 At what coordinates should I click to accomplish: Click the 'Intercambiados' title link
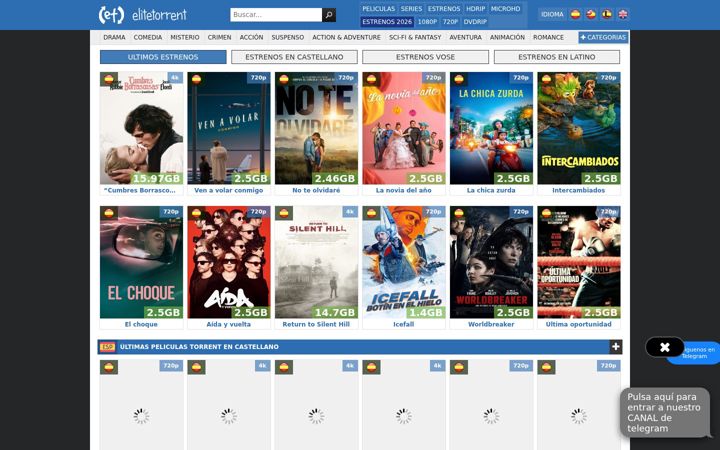(x=579, y=190)
